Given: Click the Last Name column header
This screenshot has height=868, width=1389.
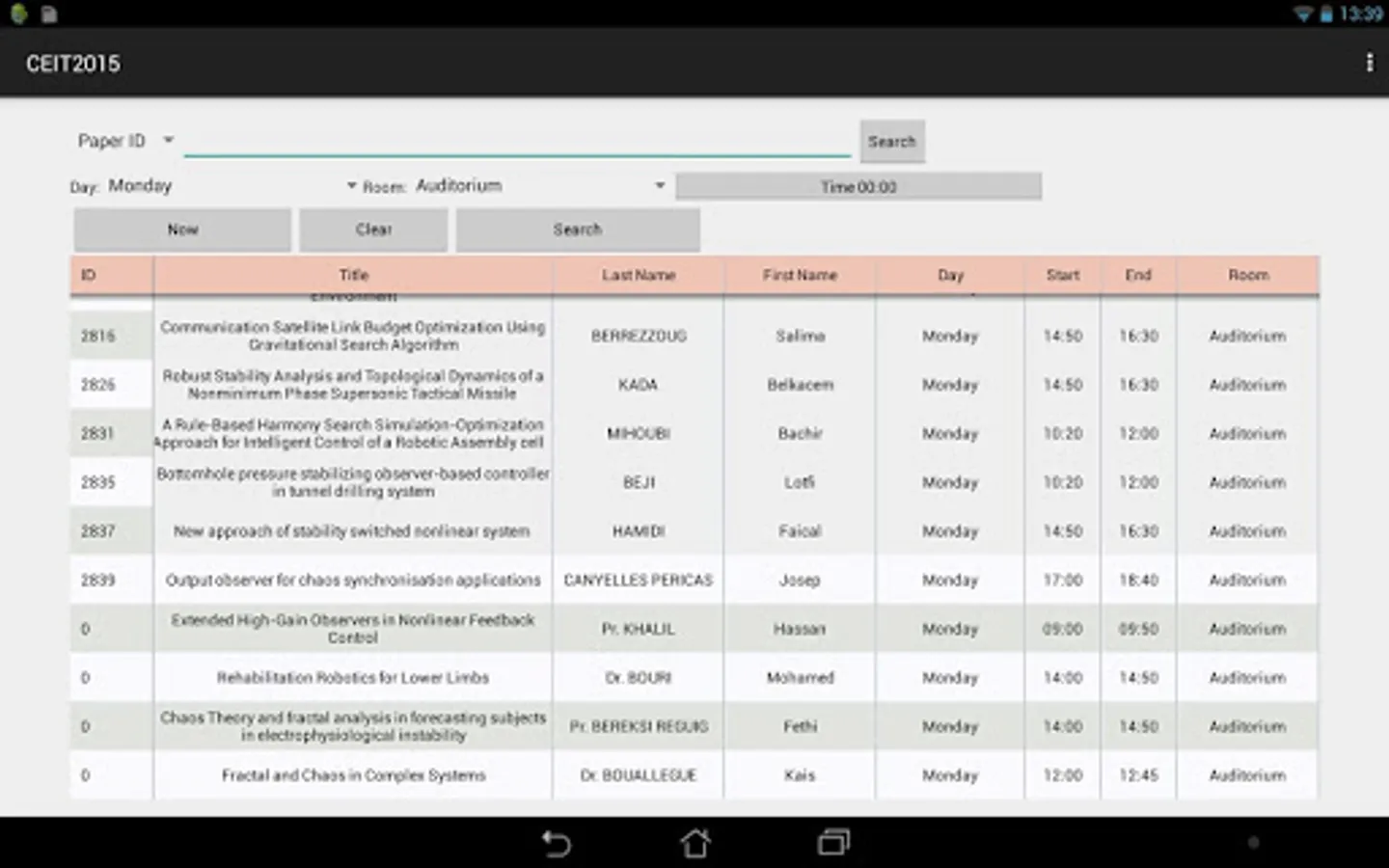Looking at the screenshot, I should 639,275.
